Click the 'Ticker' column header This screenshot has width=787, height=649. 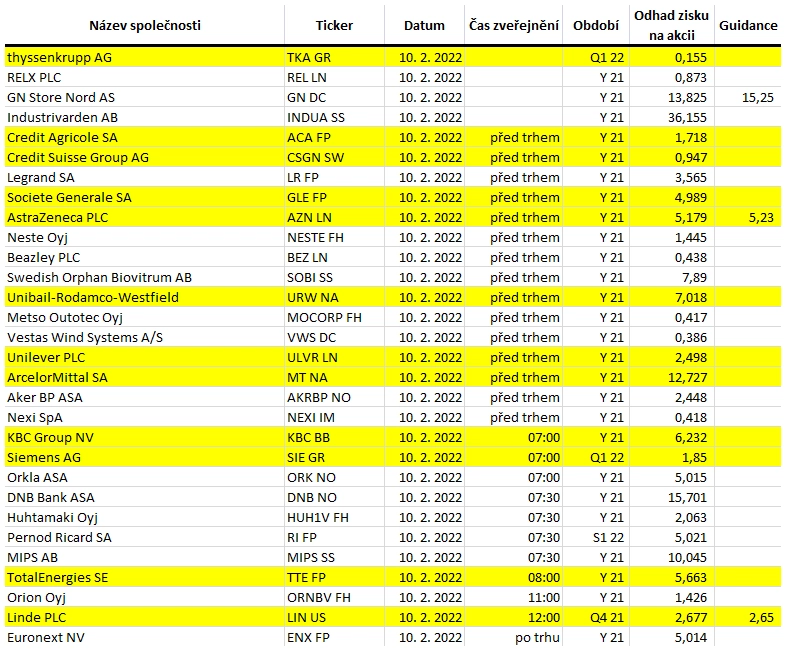[334, 26]
